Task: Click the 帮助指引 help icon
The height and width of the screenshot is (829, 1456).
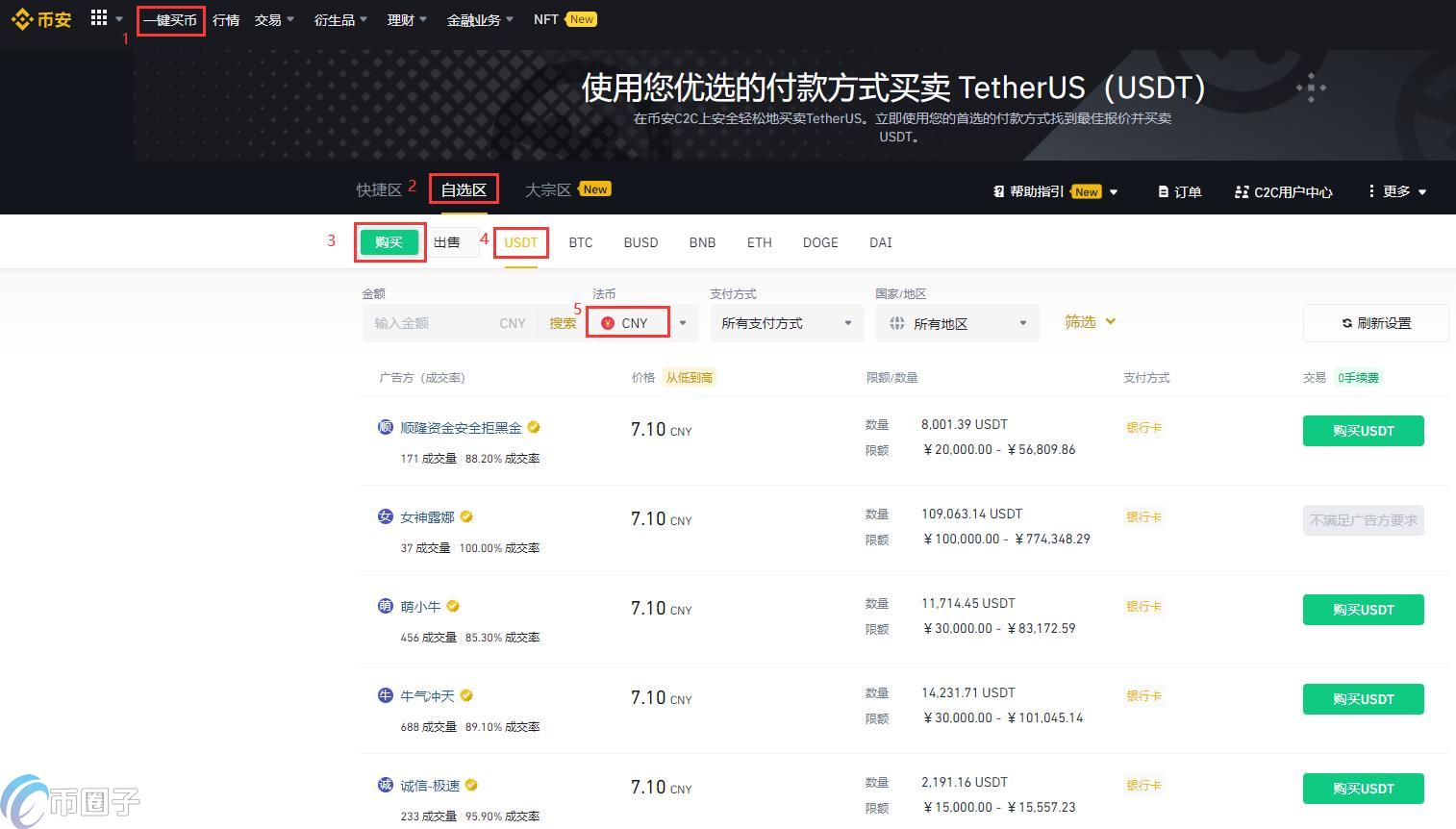Action: tap(998, 191)
